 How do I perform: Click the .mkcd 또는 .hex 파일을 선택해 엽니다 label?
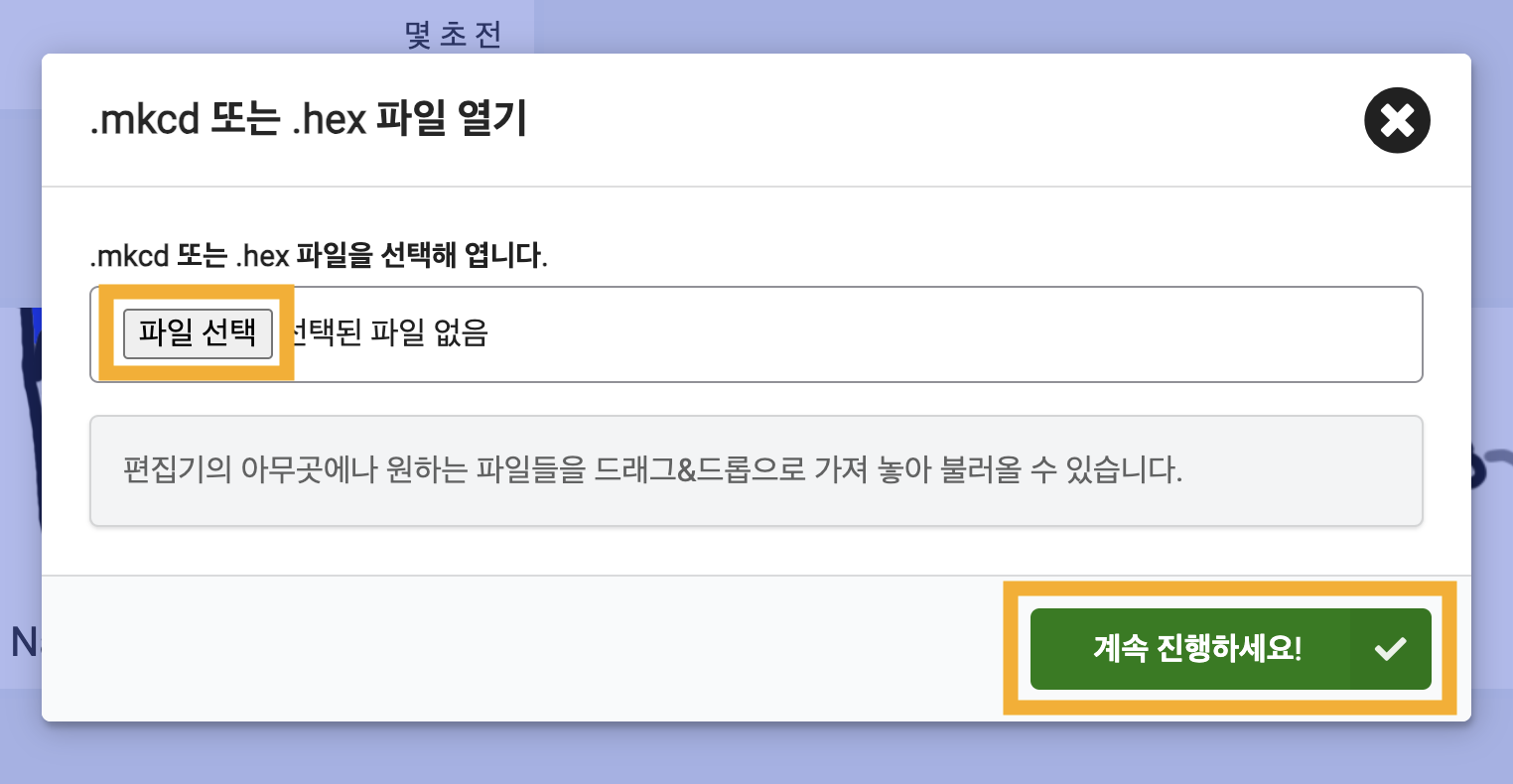pyautogui.click(x=319, y=256)
